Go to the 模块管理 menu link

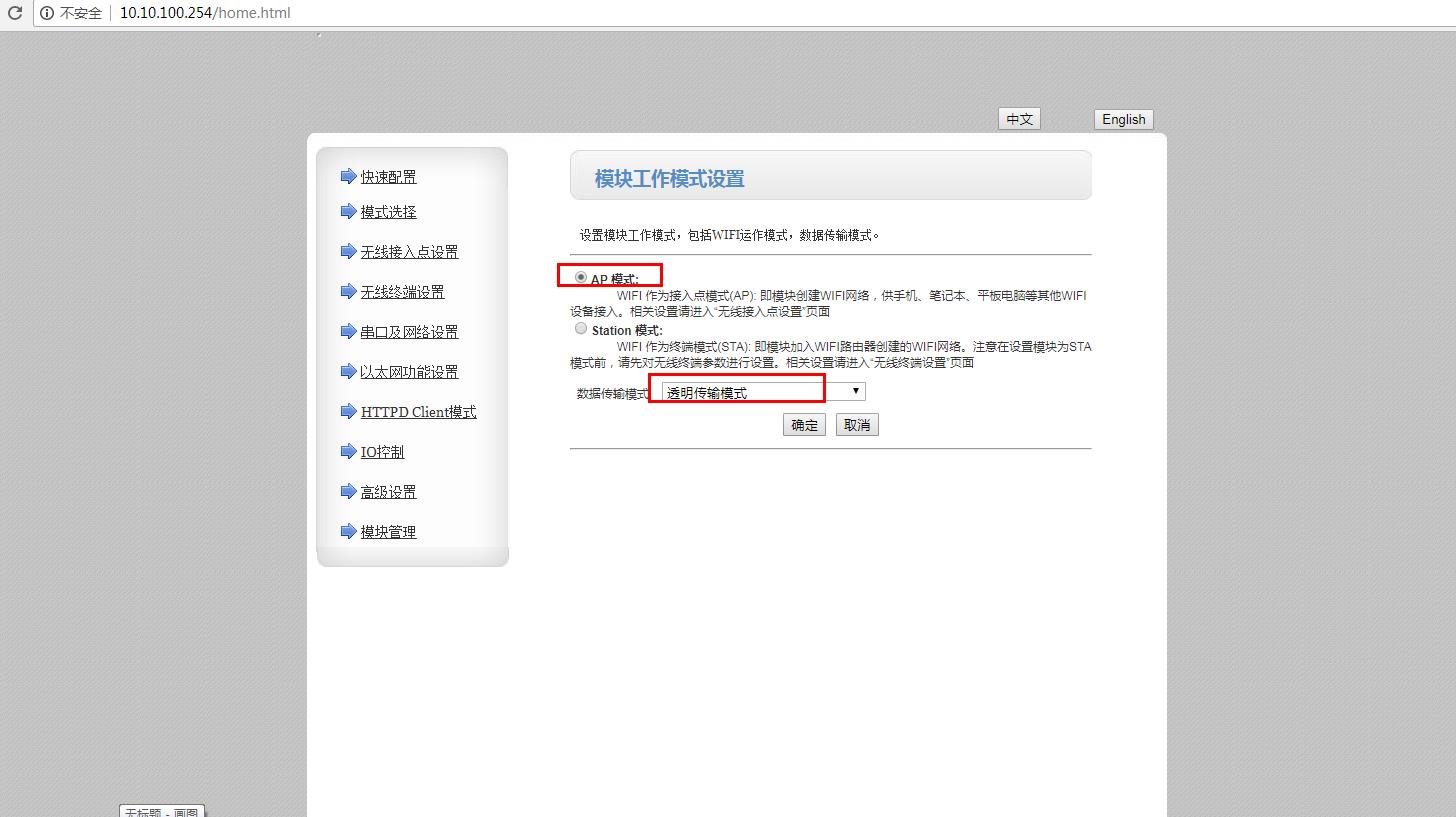pos(388,532)
